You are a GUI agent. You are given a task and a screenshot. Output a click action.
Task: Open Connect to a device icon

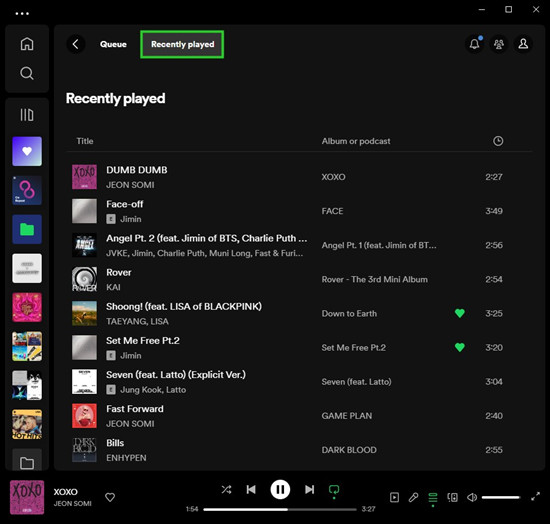point(452,497)
